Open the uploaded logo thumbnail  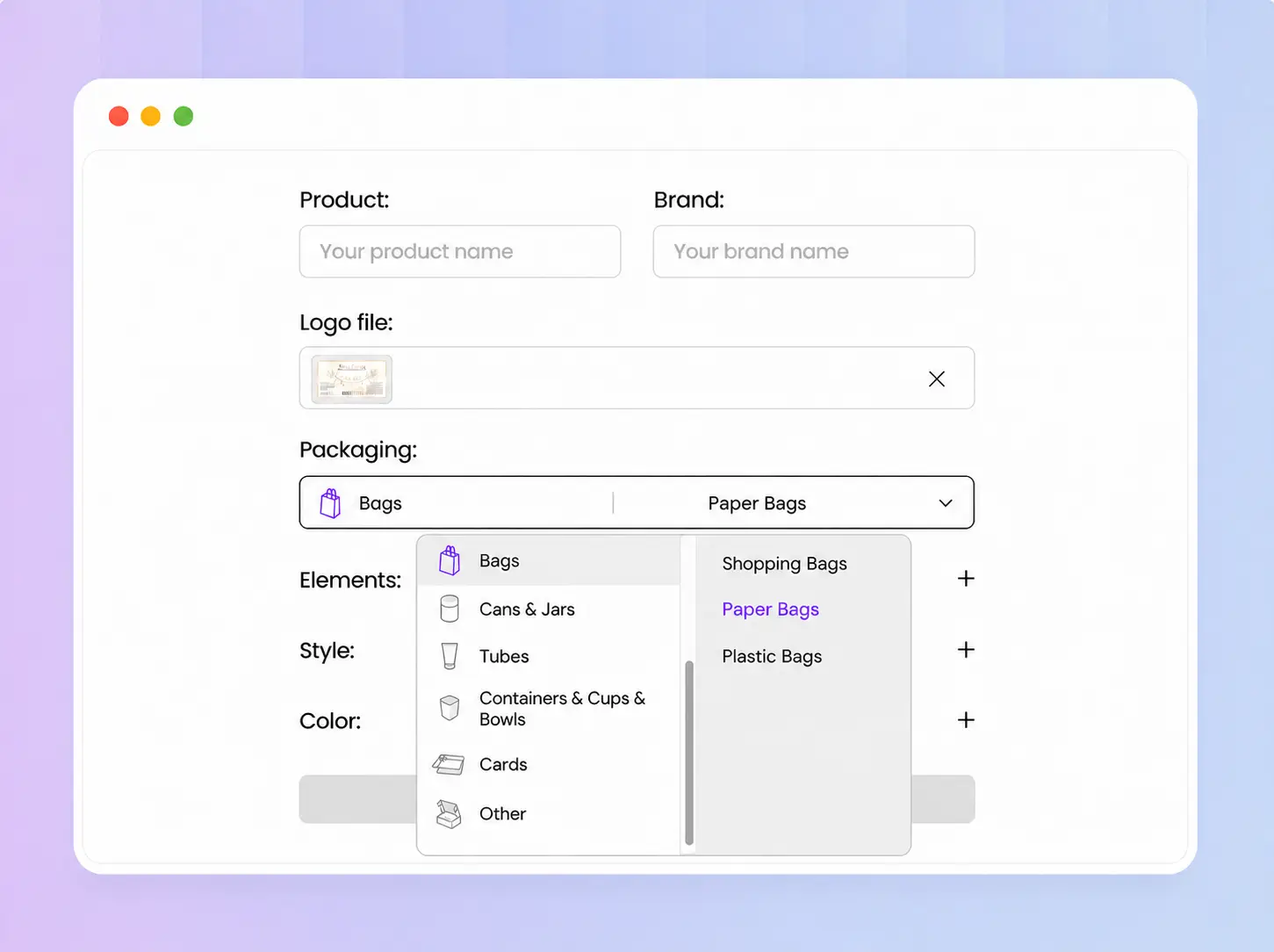click(x=352, y=379)
